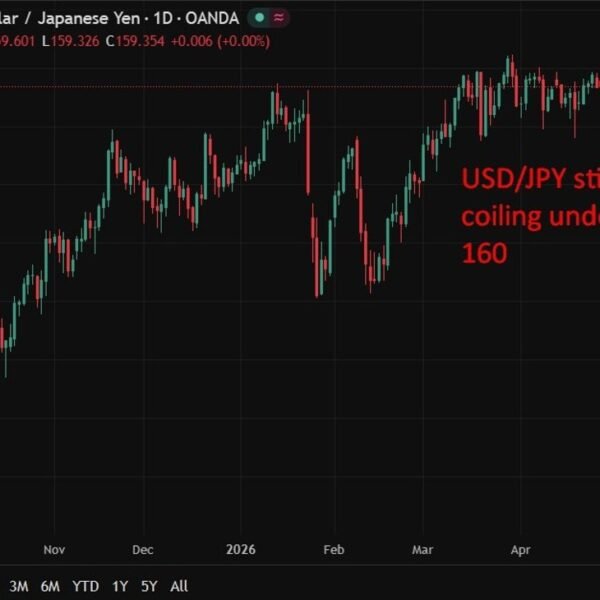Screen dimensions: 600x600
Task: Click the pink data mode icon
Action: pyautogui.click(x=279, y=18)
